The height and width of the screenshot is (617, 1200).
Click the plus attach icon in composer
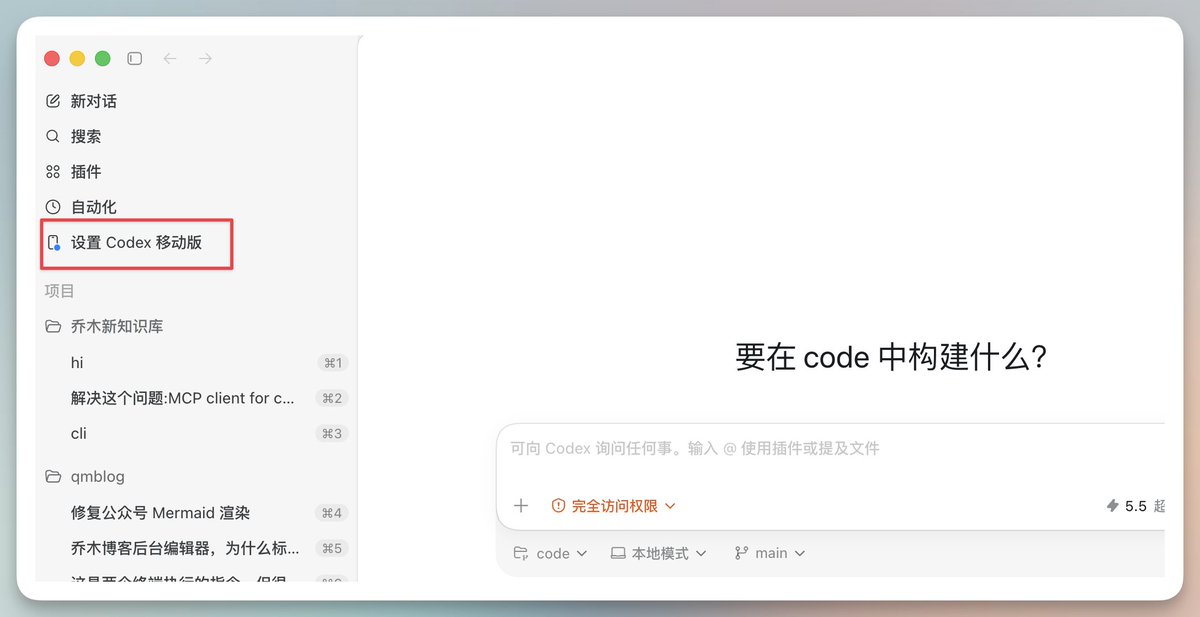point(521,506)
